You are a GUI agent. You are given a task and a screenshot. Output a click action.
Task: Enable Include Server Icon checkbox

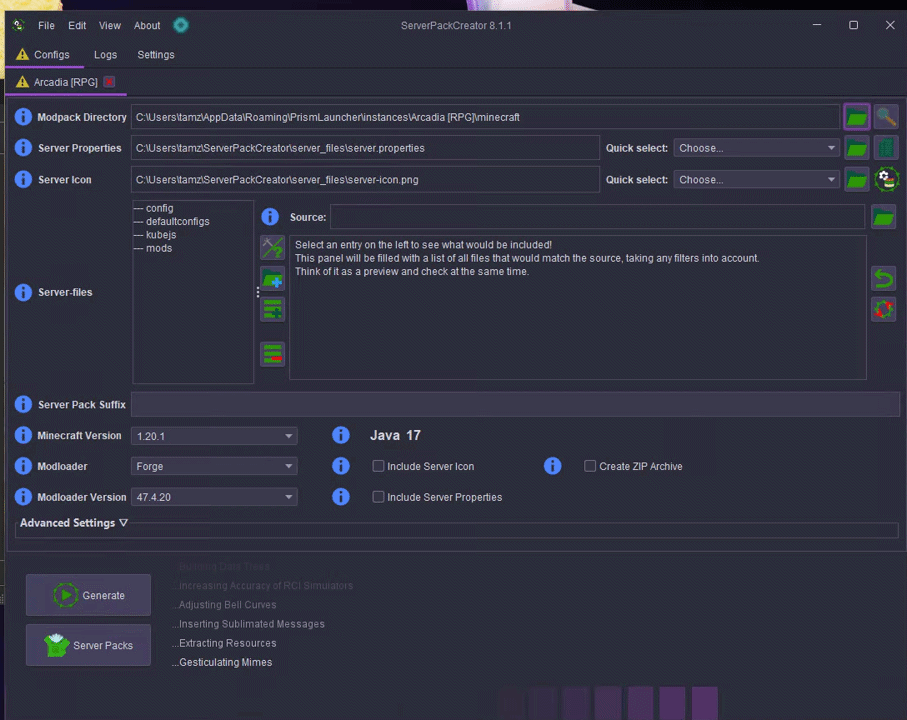coord(378,466)
